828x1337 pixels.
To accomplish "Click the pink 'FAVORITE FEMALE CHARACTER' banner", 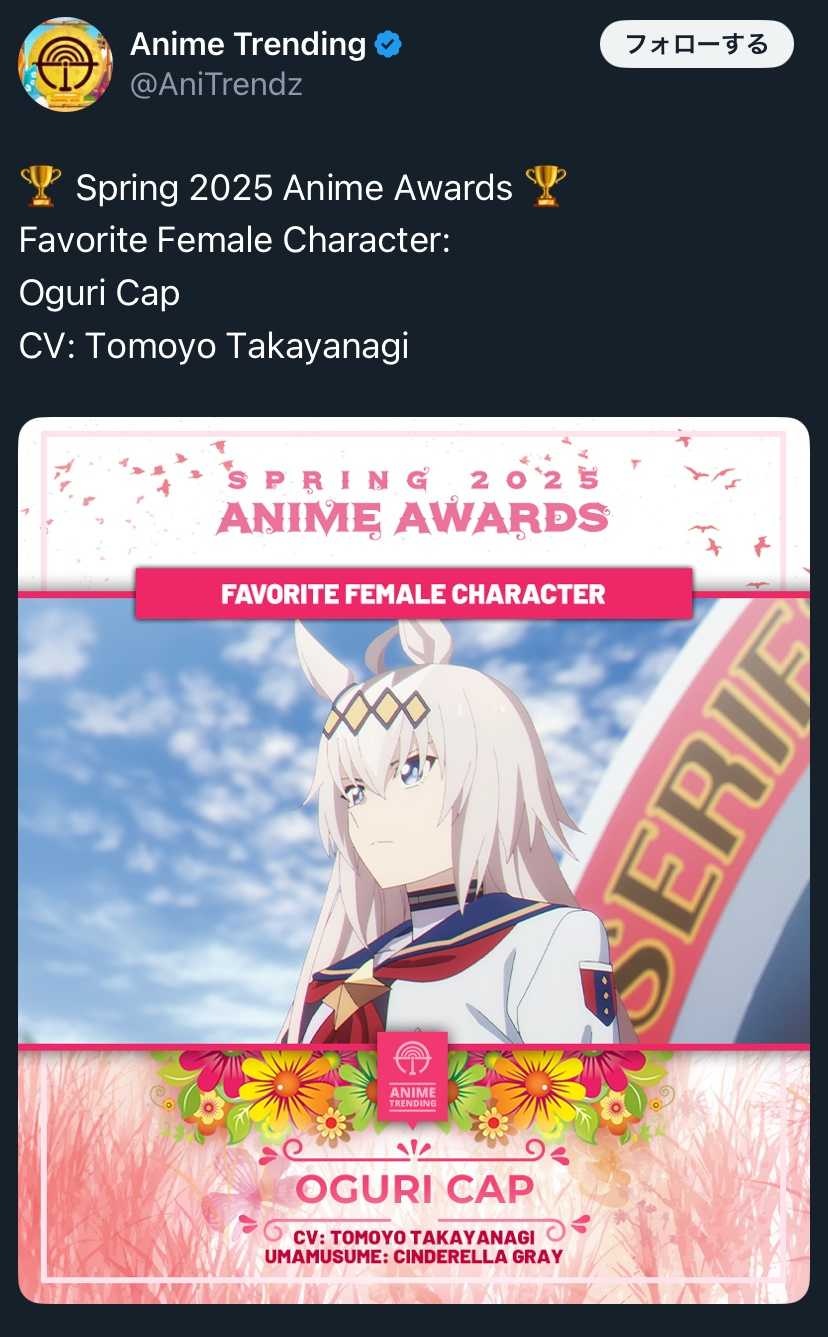I will pyautogui.click(x=413, y=594).
